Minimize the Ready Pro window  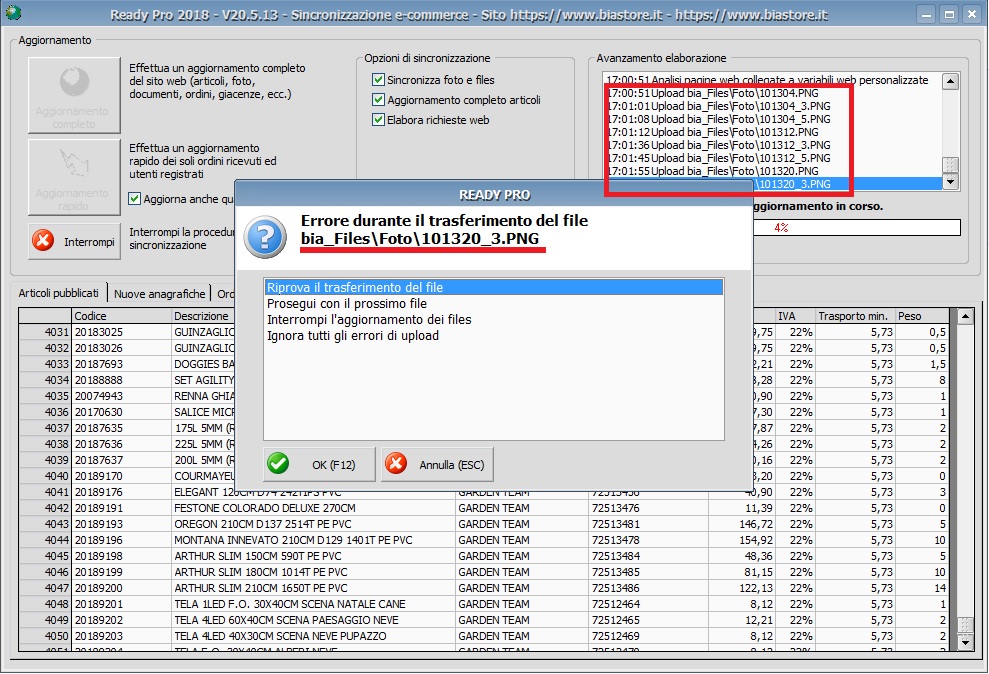click(x=926, y=15)
